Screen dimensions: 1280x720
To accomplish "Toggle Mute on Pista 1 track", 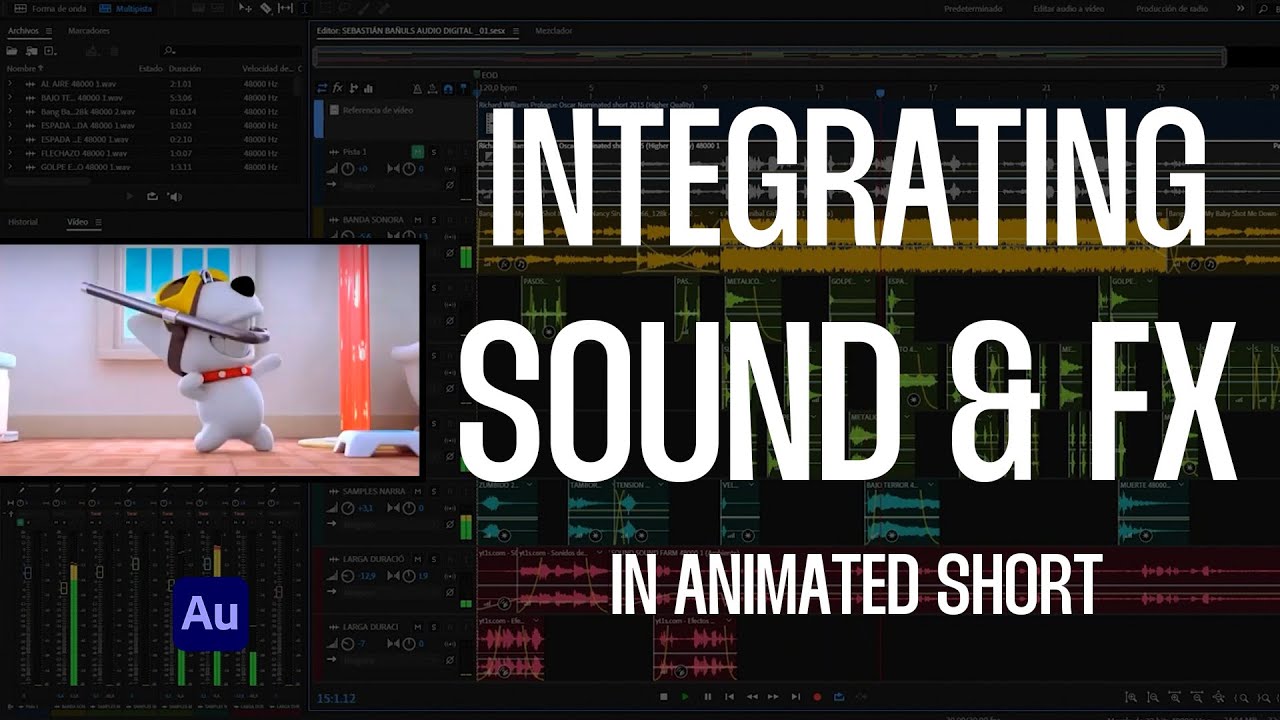I will click(418, 152).
